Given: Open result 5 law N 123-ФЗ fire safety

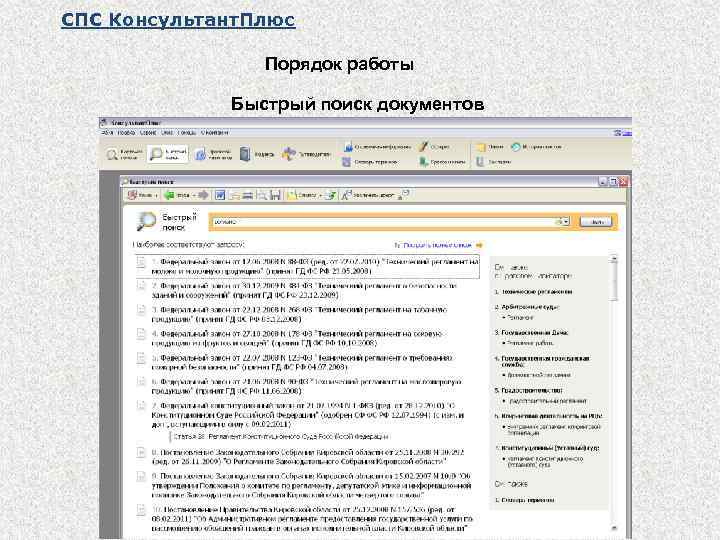Looking at the screenshot, I should click(302, 362).
